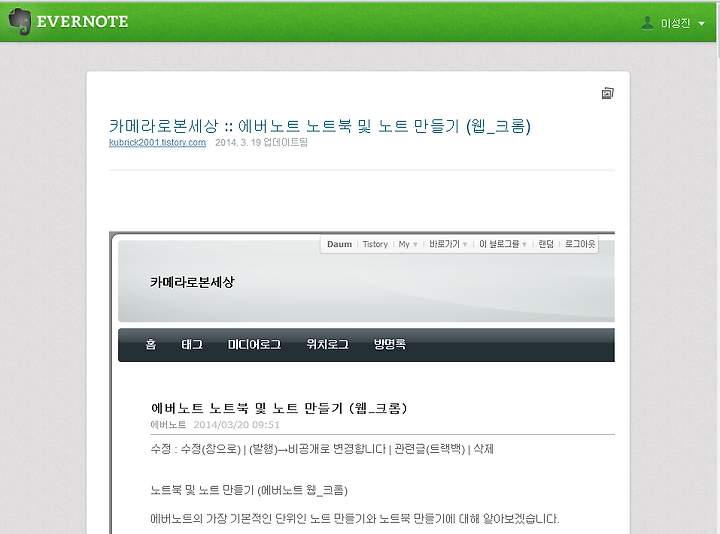This screenshot has width=720, height=534.
Task: Click the blog title 카메라로본세상 in banner
Action: pyautogui.click(x=192, y=282)
